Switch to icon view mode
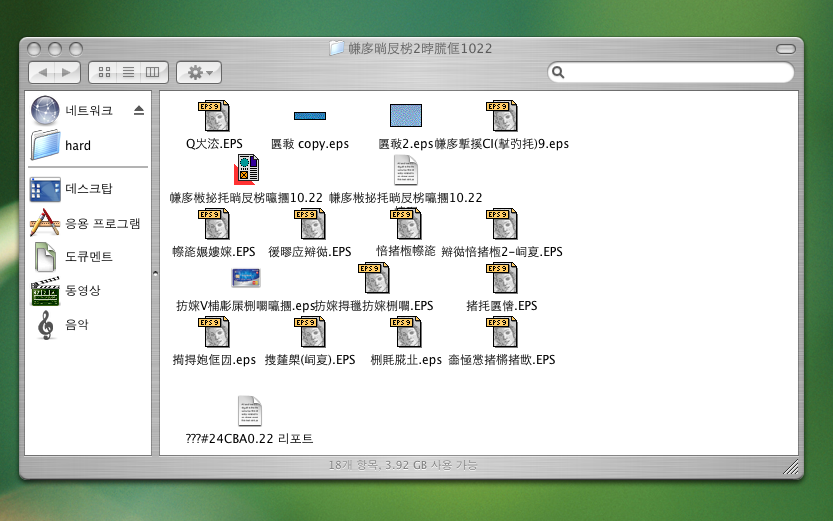Screen dimensions: 833x521 [x=103, y=72]
